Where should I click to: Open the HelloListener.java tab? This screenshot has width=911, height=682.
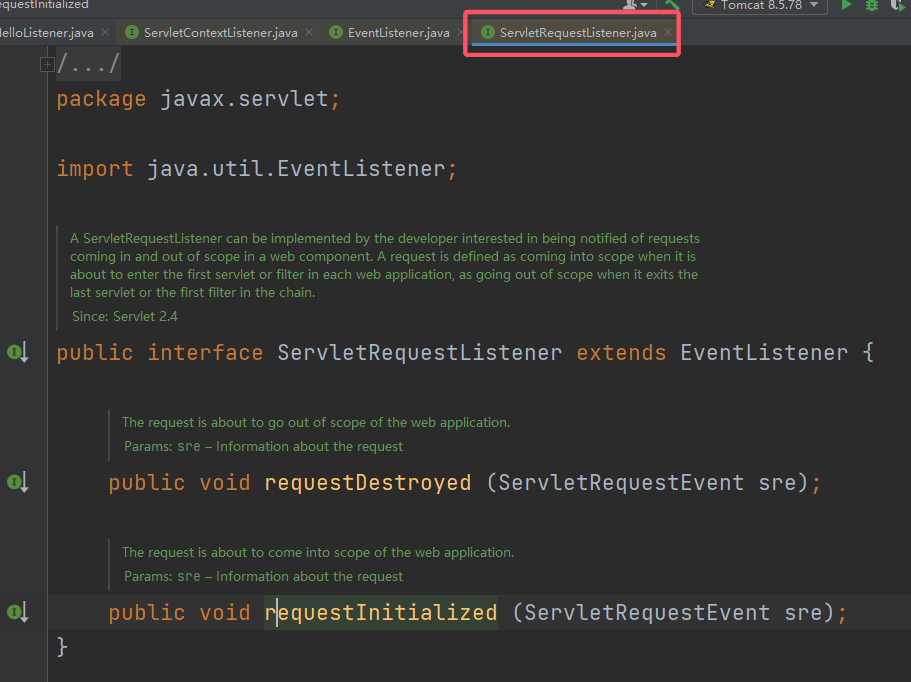[46, 33]
